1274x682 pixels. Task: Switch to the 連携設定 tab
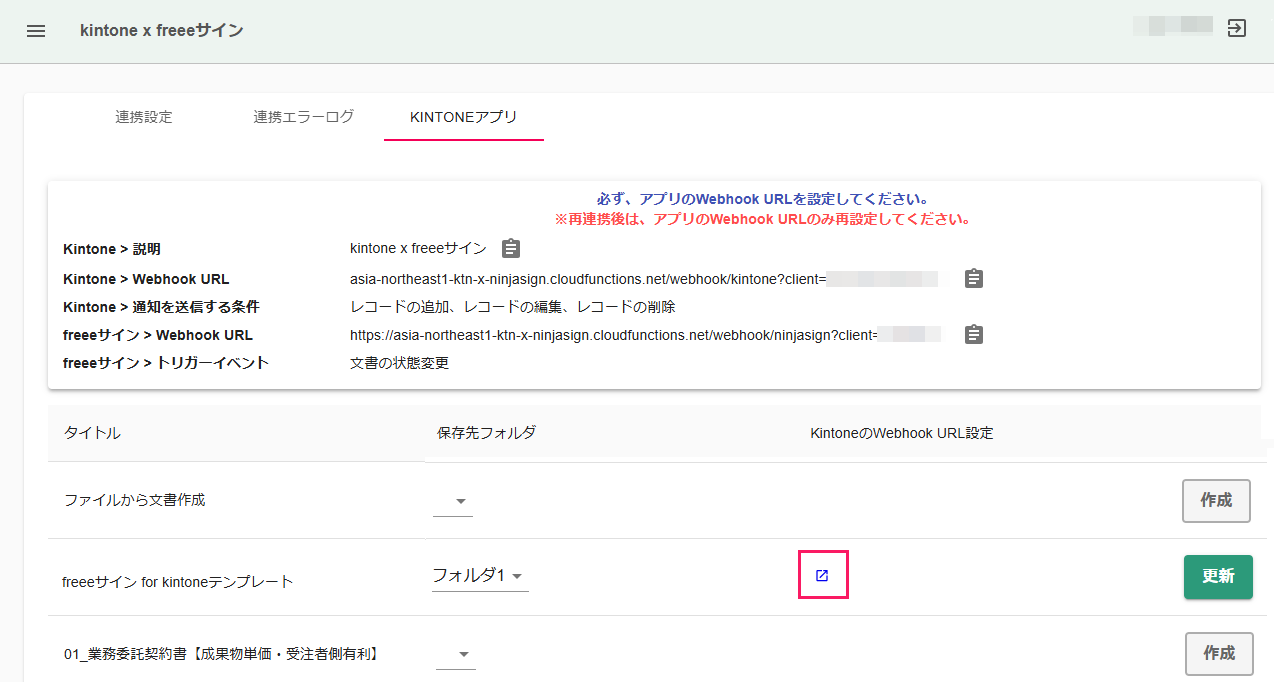tap(144, 117)
